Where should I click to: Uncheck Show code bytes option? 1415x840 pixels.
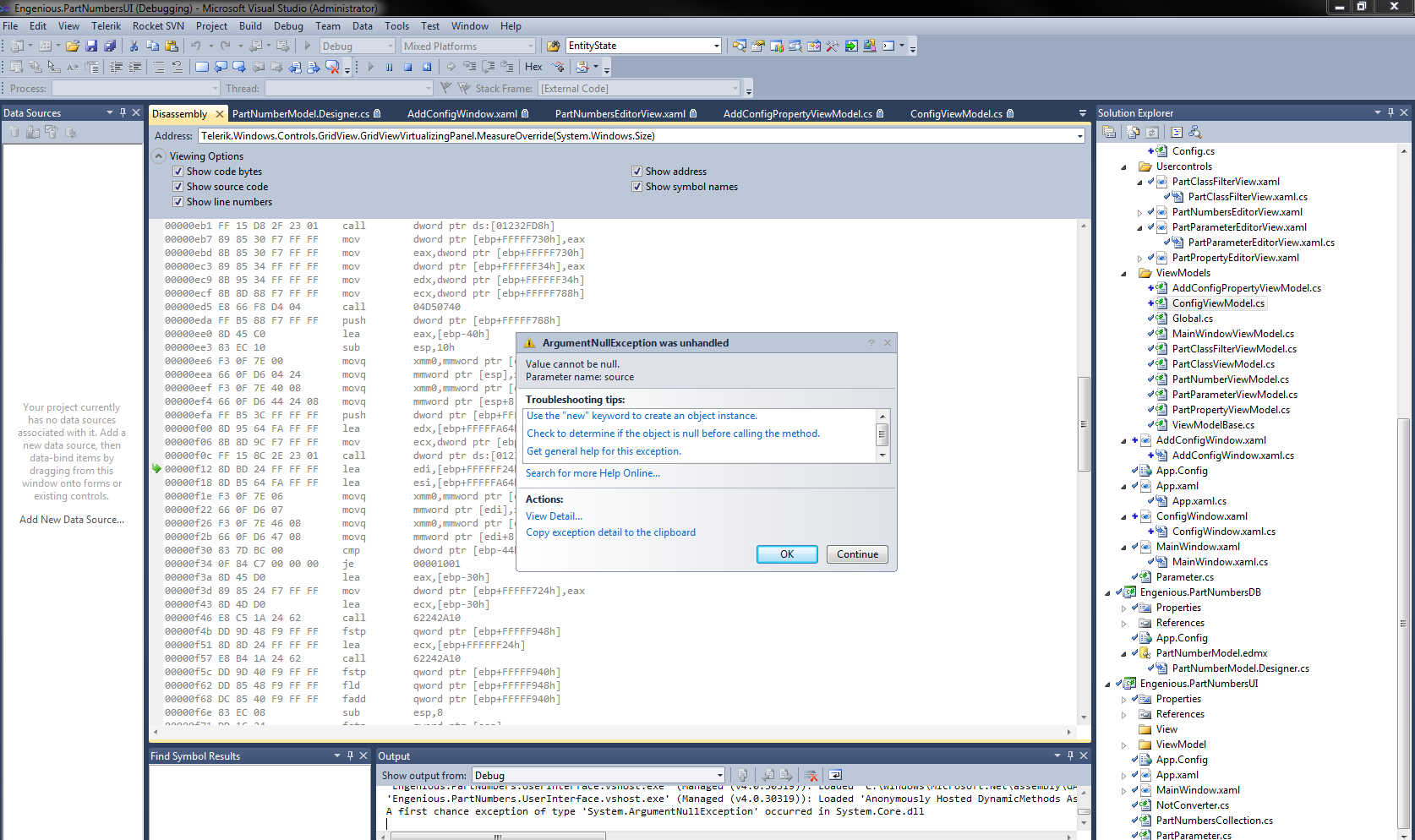point(178,172)
